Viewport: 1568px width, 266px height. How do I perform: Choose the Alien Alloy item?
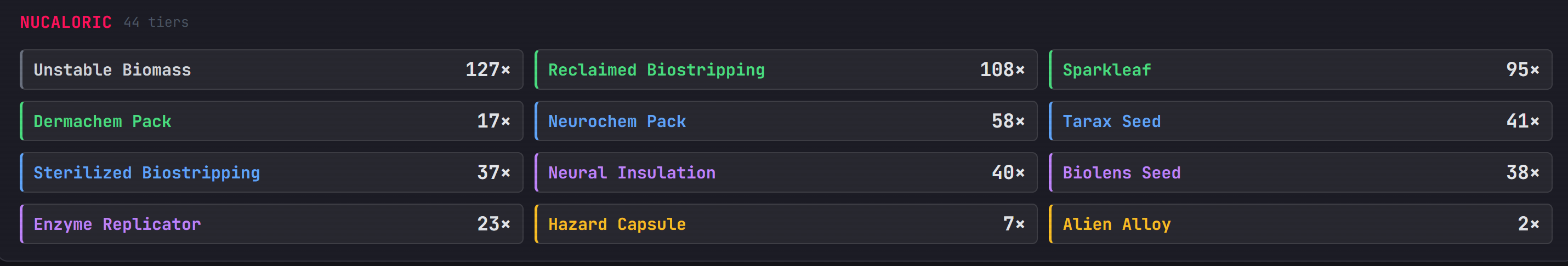(1300, 225)
